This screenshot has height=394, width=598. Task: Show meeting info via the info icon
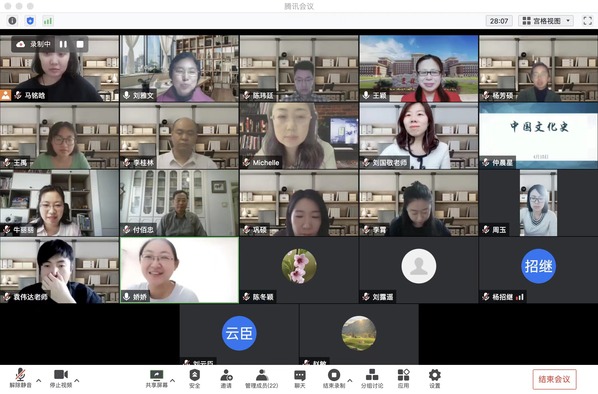tap(12, 21)
